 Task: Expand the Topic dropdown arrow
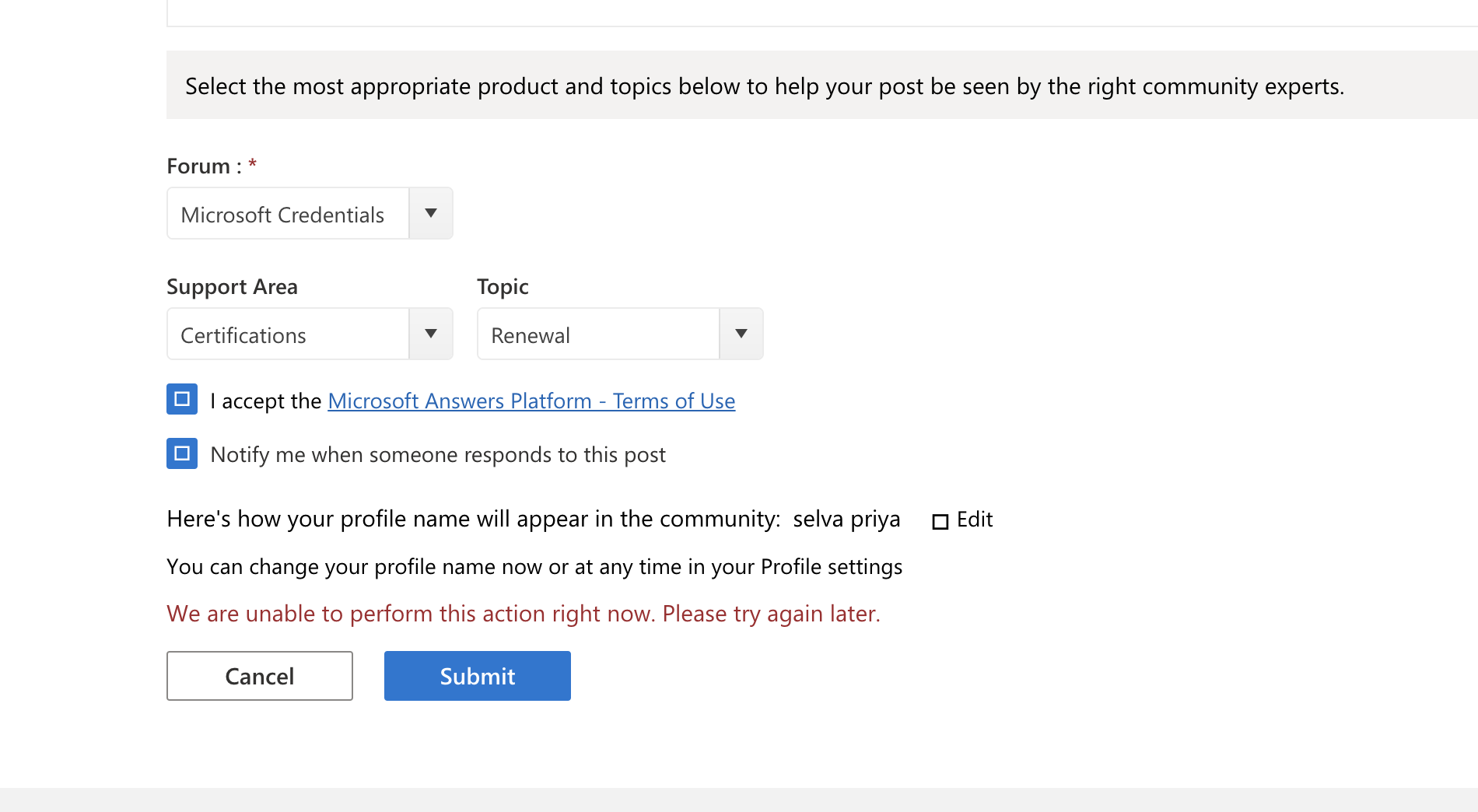click(x=741, y=334)
